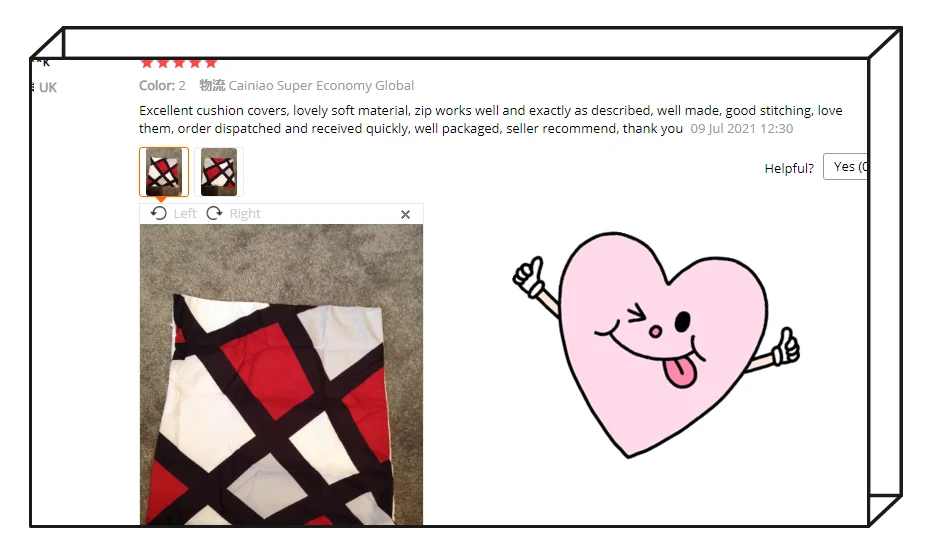Click the heart's thumbs-up hand on the right
The image size is (931, 552).
786,346
